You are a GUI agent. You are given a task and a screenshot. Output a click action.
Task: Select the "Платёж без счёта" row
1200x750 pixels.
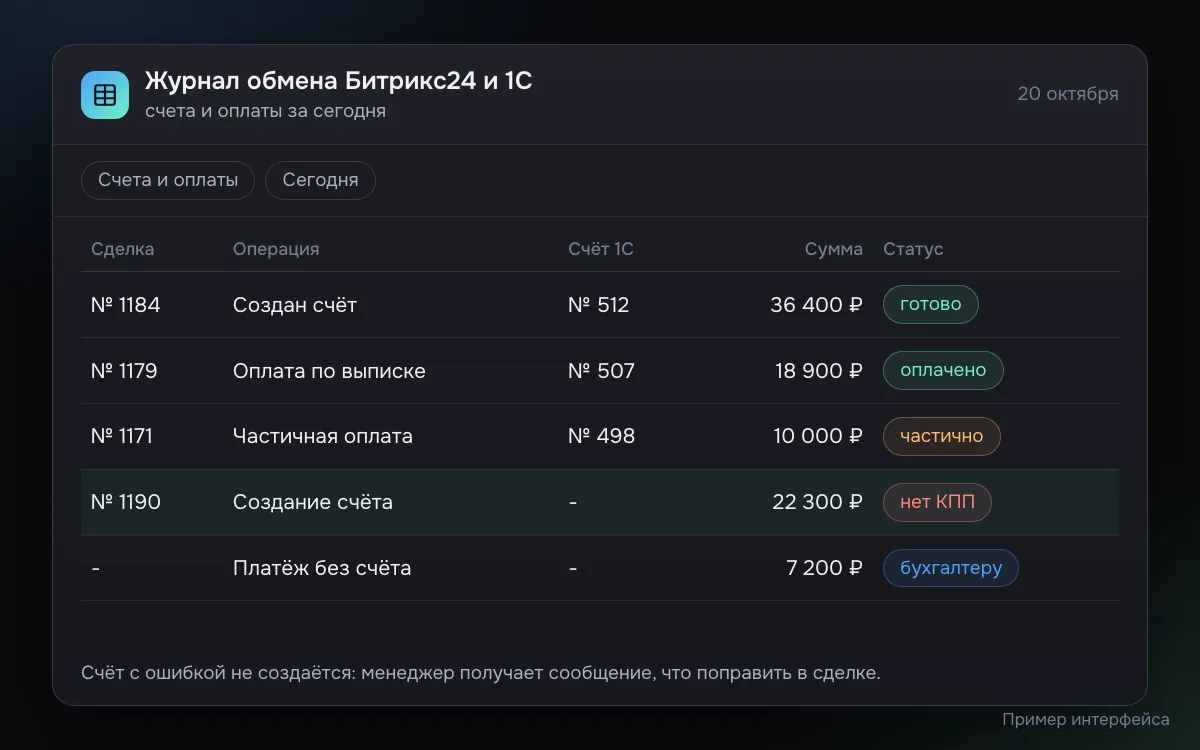click(x=600, y=569)
